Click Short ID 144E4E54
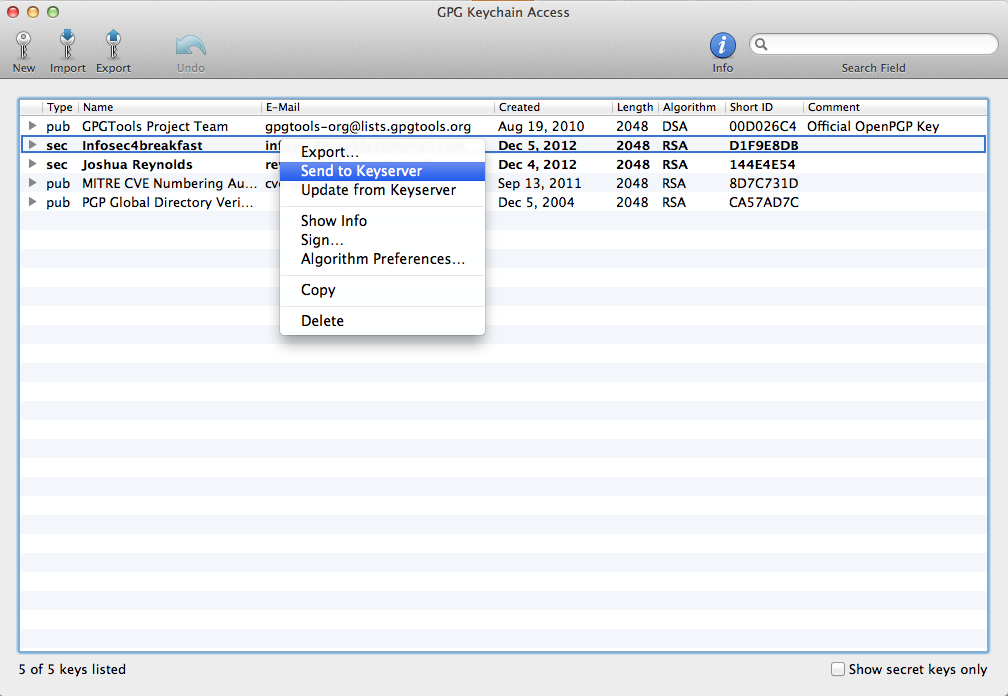The image size is (1008, 696). [762, 165]
